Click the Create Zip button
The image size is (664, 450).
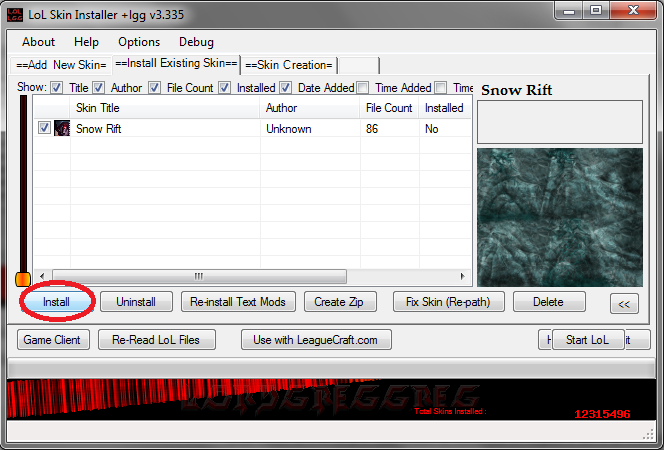339,302
